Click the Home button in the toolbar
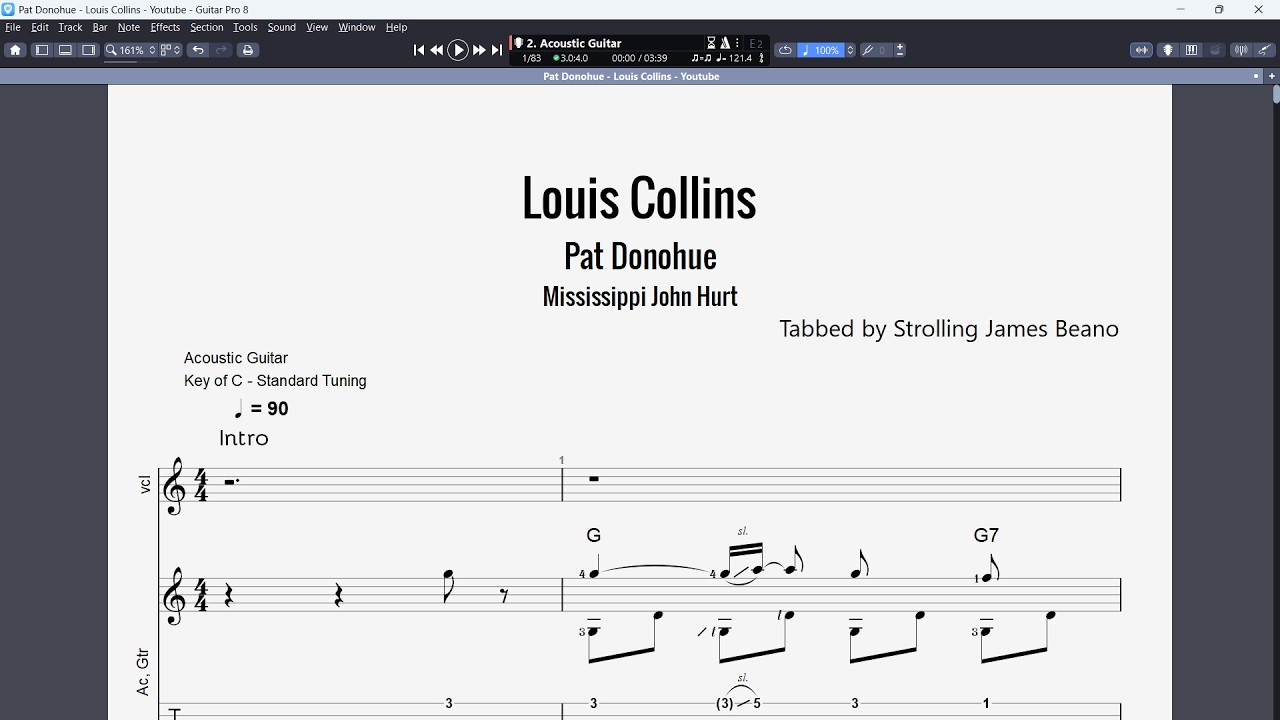This screenshot has height=720, width=1280. coord(15,50)
